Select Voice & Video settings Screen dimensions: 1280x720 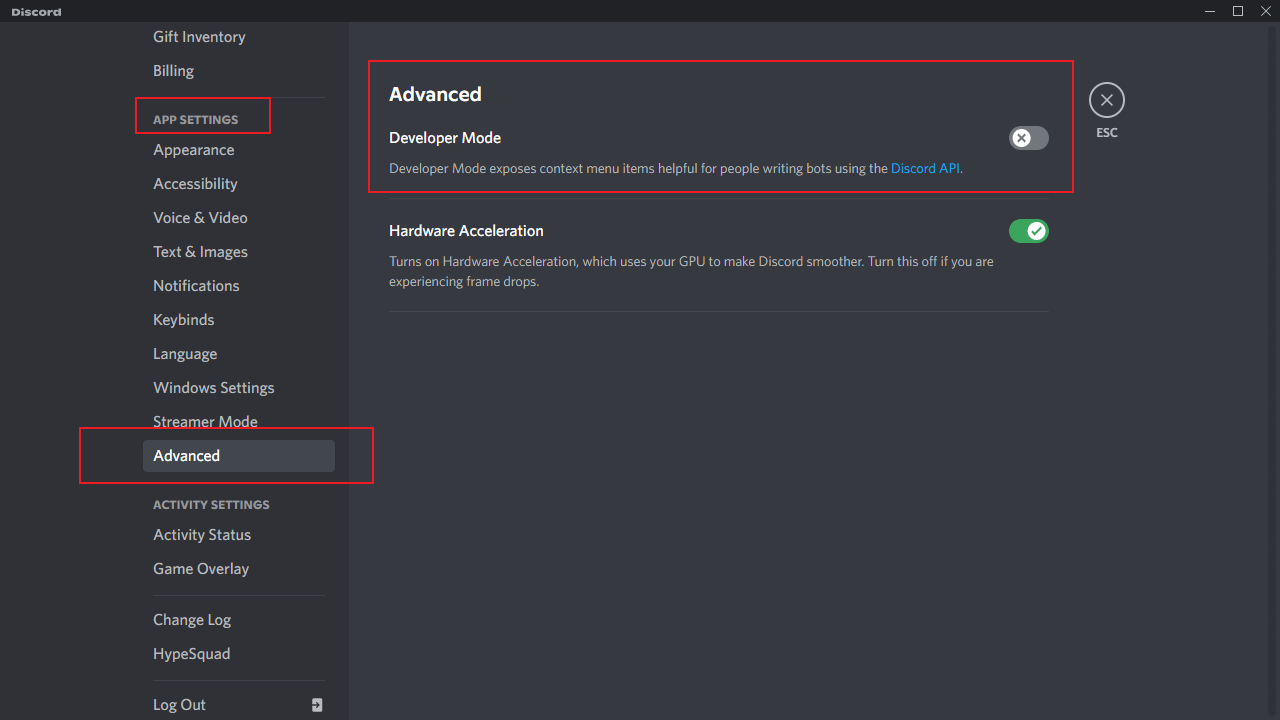click(x=200, y=218)
